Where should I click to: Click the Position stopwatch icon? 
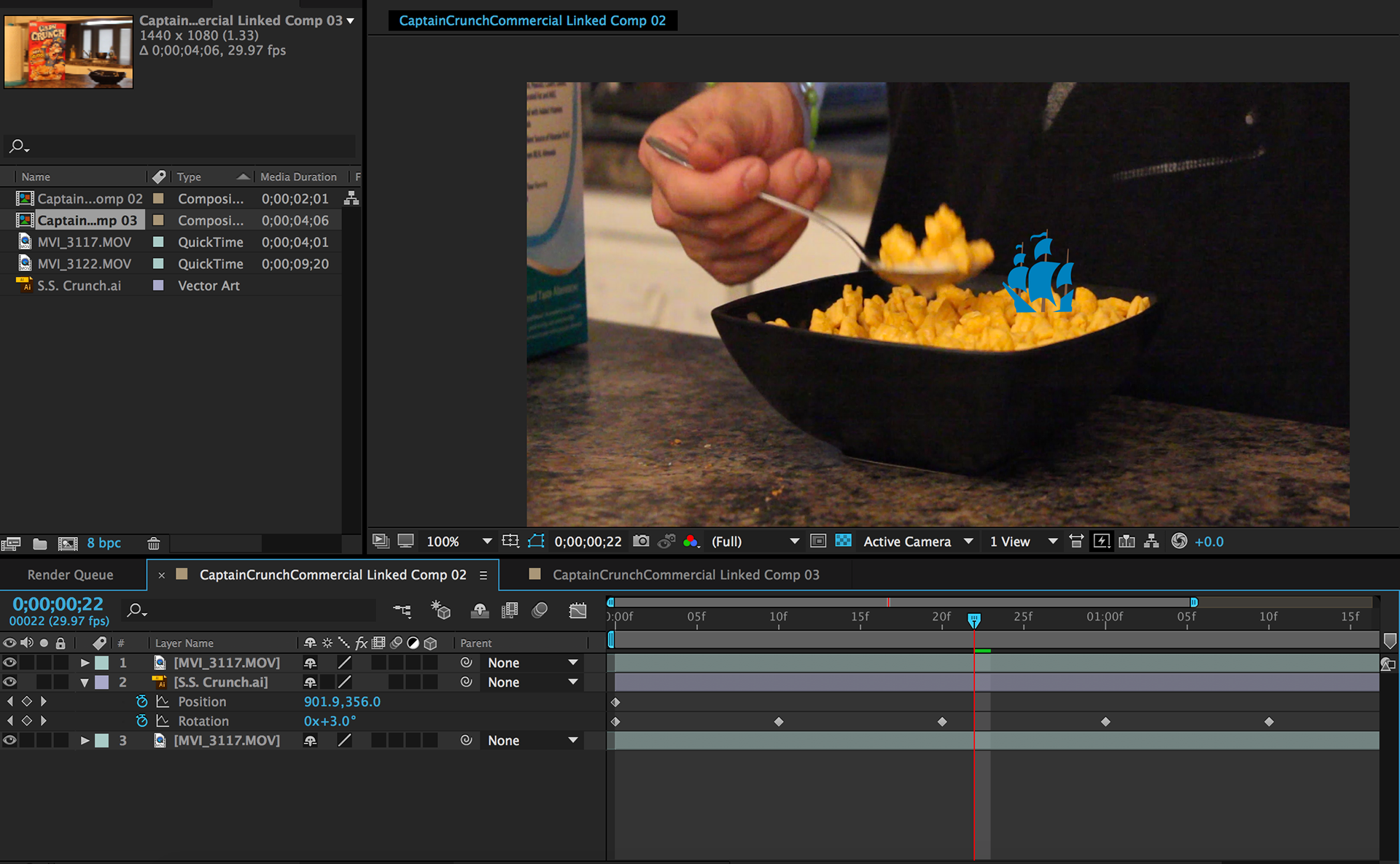pyautogui.click(x=141, y=701)
